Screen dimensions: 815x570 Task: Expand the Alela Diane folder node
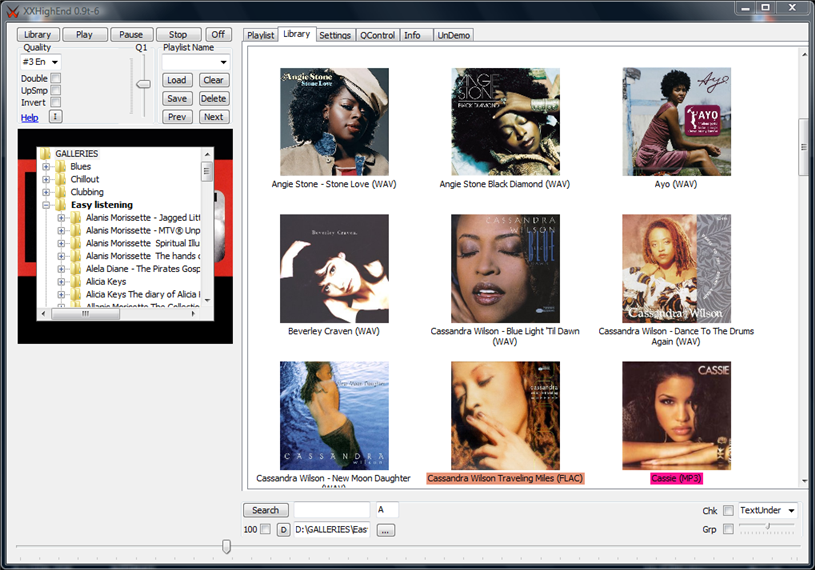[61, 269]
